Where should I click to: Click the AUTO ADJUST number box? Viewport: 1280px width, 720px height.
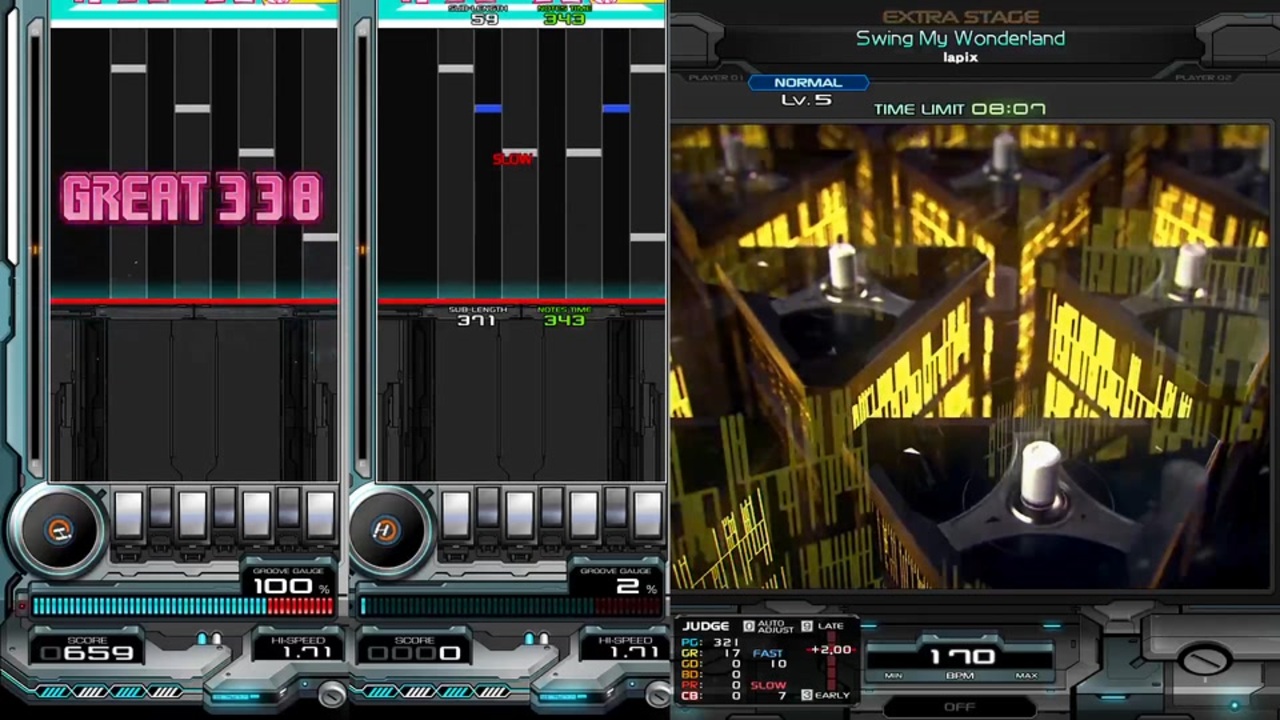click(x=748, y=626)
